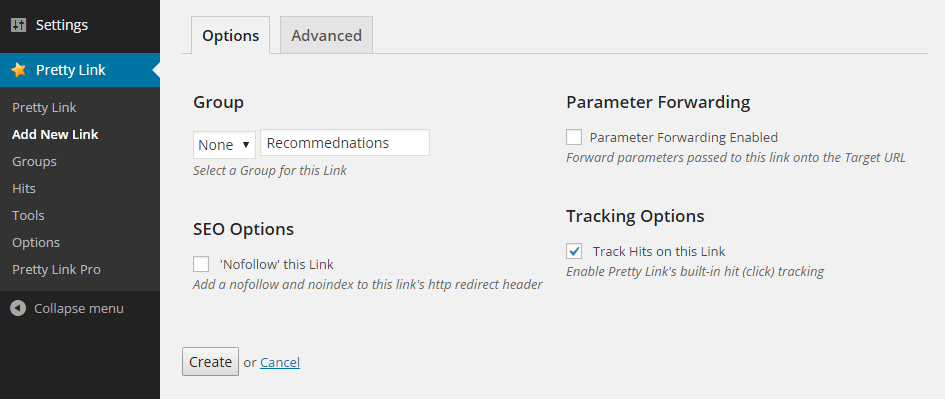Open the Group None dropdown
This screenshot has width=945, height=399.
pos(224,145)
